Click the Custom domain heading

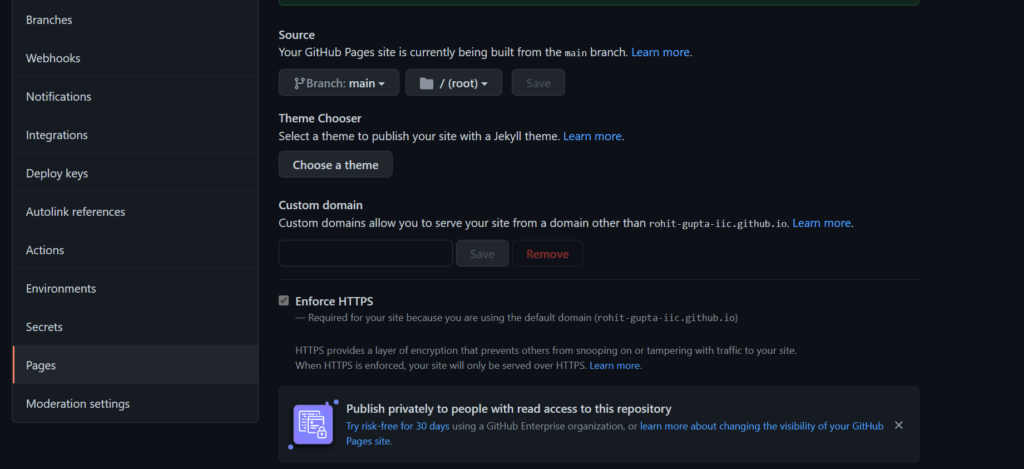point(321,205)
